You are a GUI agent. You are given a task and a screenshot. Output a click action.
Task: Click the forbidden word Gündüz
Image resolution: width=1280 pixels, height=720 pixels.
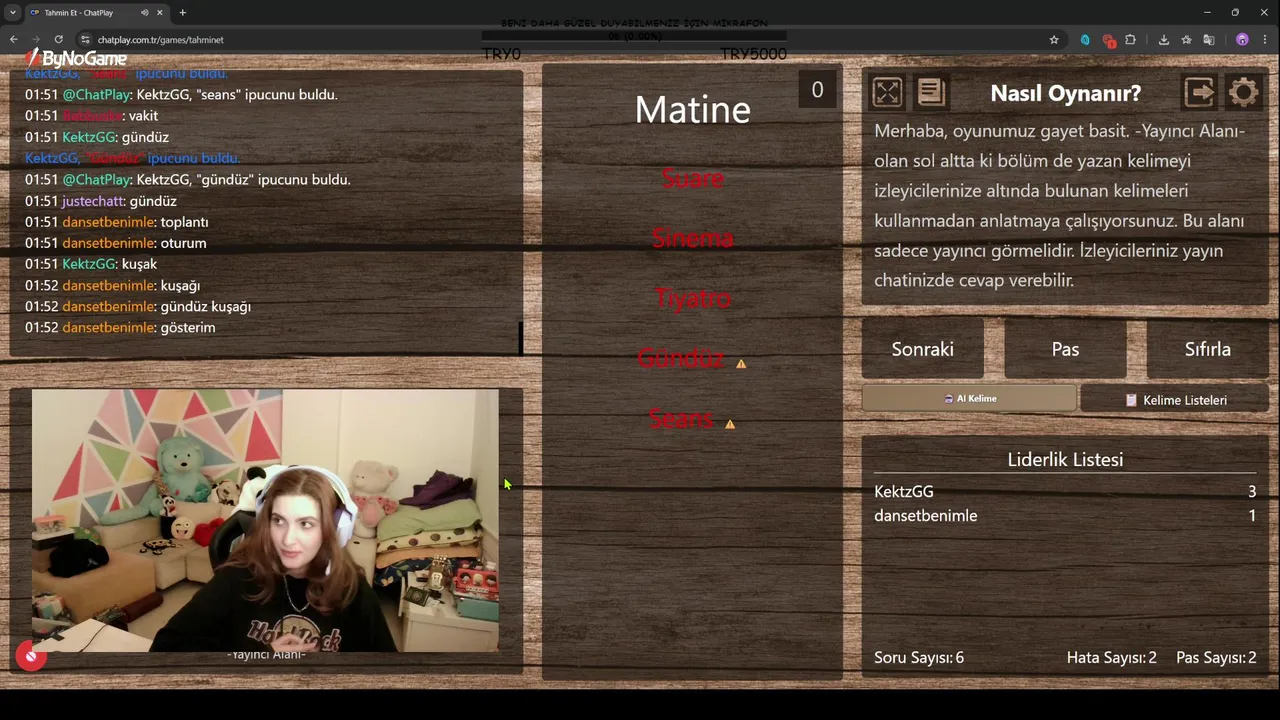(x=681, y=358)
